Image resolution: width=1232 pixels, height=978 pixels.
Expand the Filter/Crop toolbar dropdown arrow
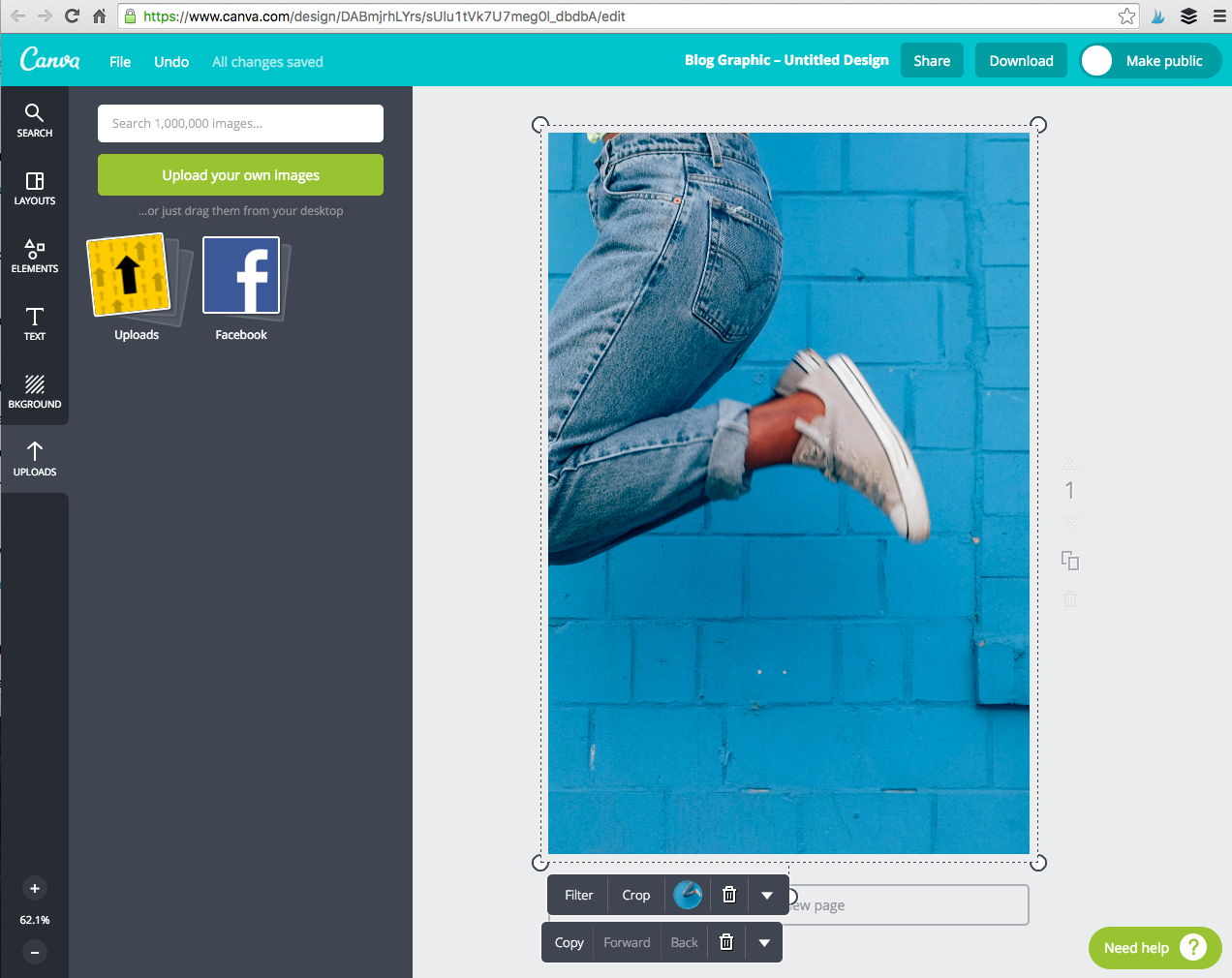pyautogui.click(x=767, y=895)
